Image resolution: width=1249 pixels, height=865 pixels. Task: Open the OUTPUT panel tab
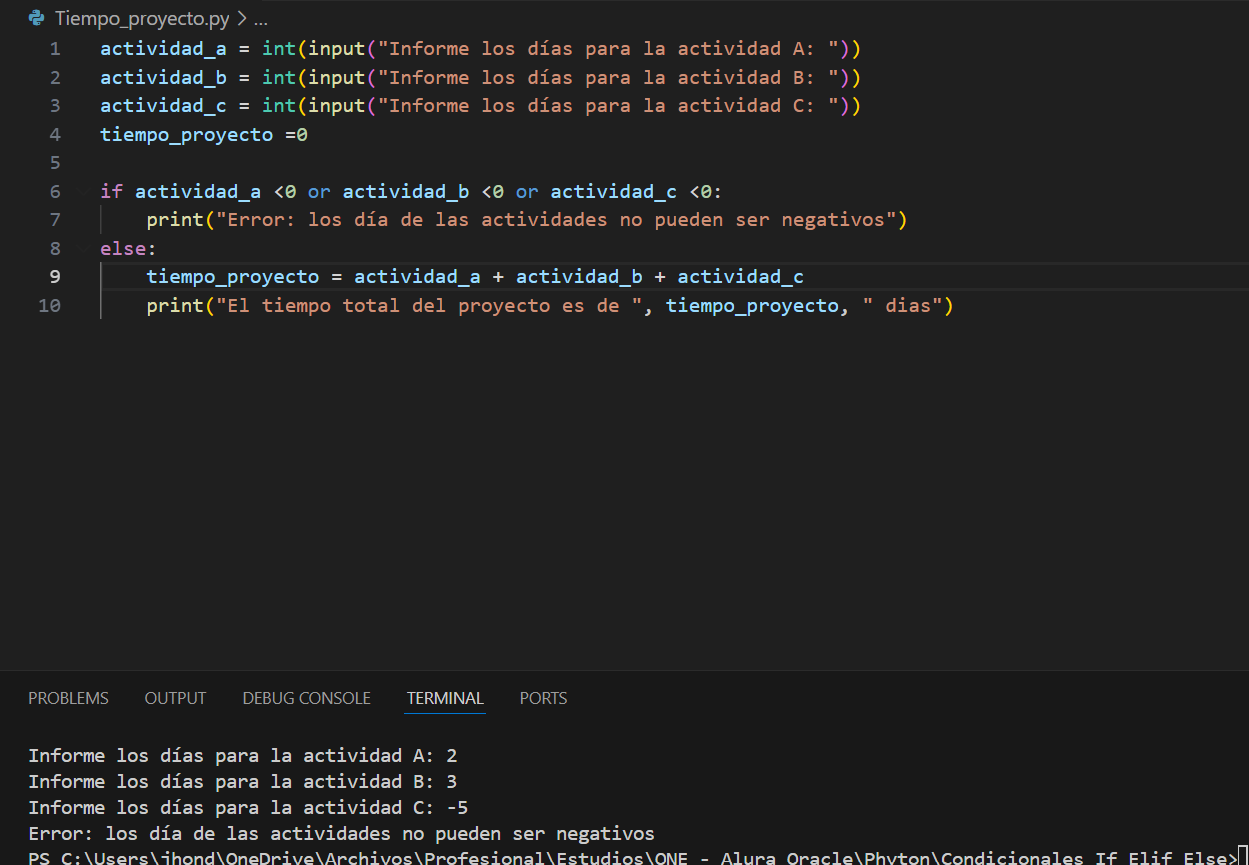(x=175, y=698)
